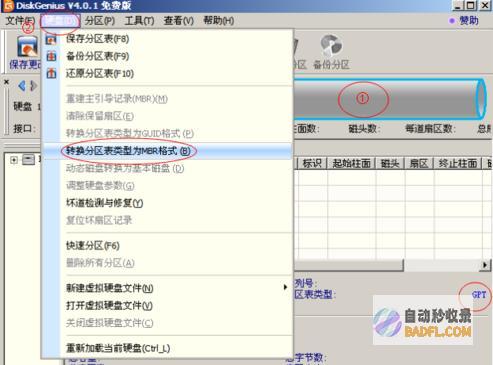The image size is (493, 365).
Task: Click the GPT partition table type value
Action: point(479,295)
